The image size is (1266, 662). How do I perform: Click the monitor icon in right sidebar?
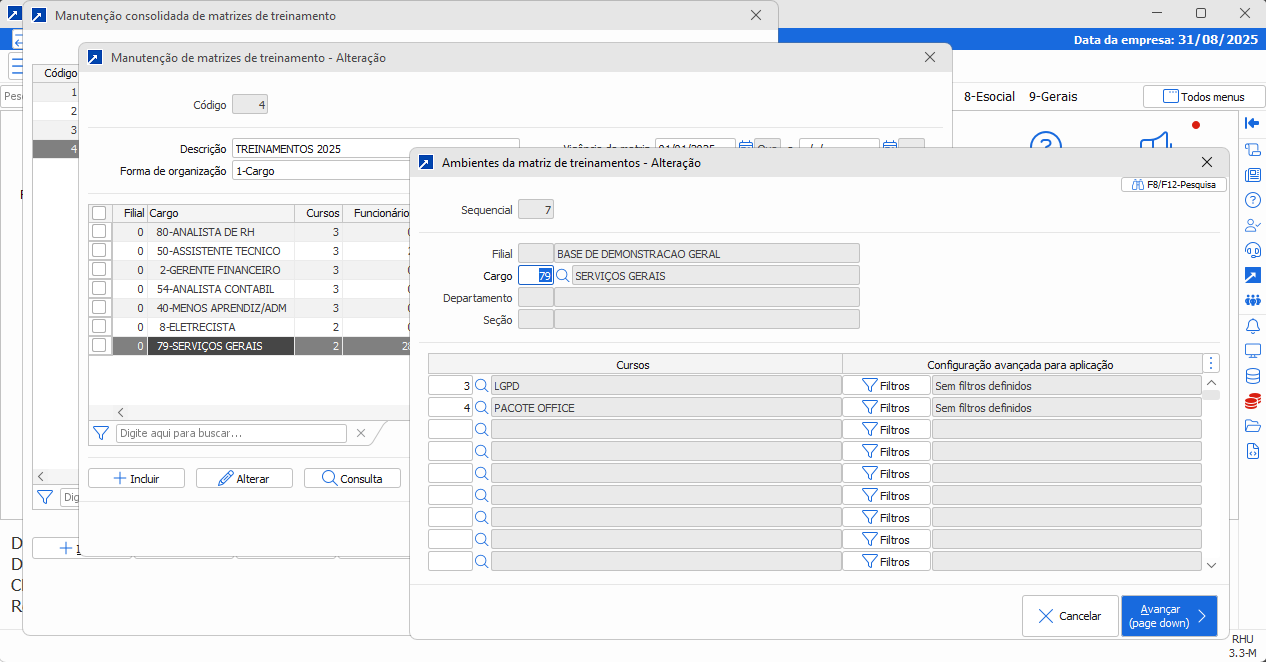click(x=1252, y=351)
